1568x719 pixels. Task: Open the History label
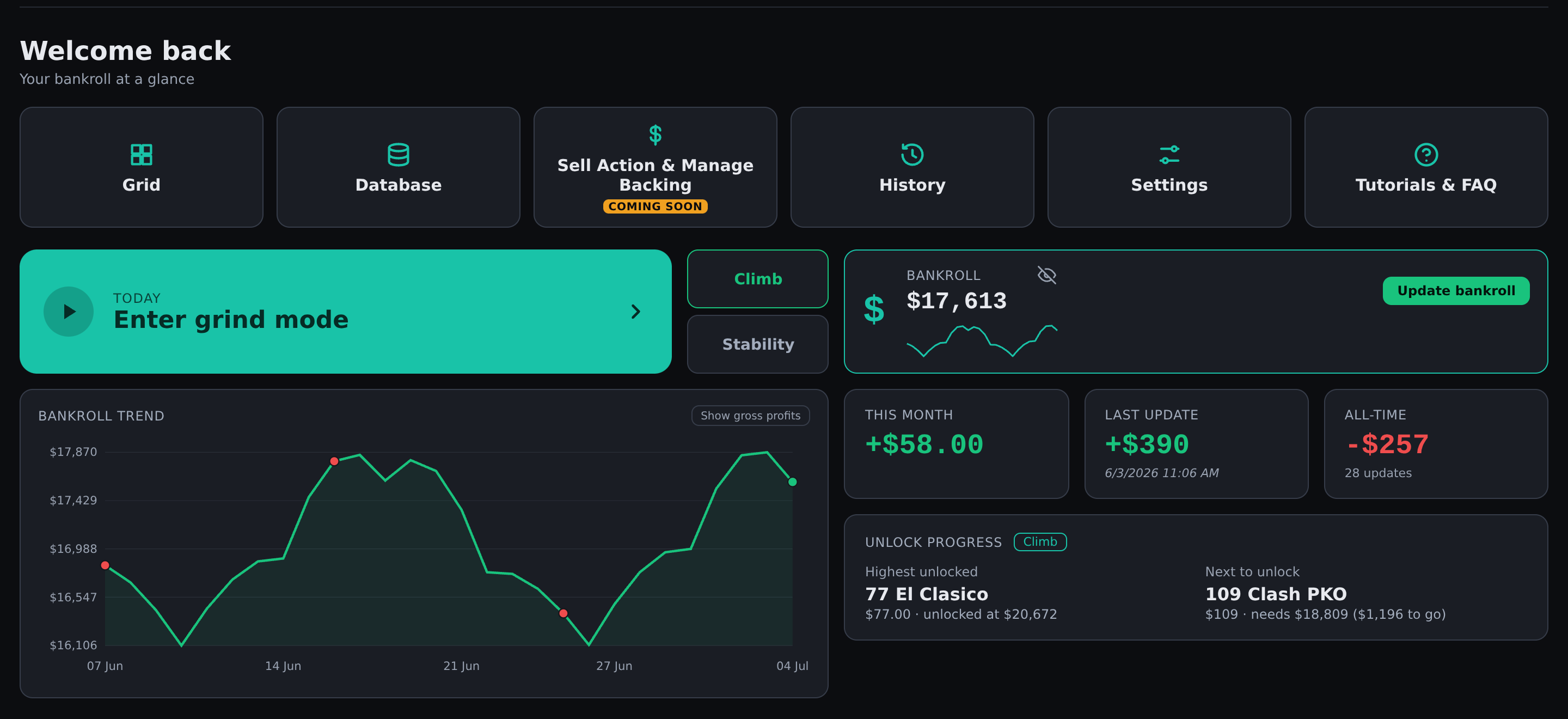click(x=912, y=185)
